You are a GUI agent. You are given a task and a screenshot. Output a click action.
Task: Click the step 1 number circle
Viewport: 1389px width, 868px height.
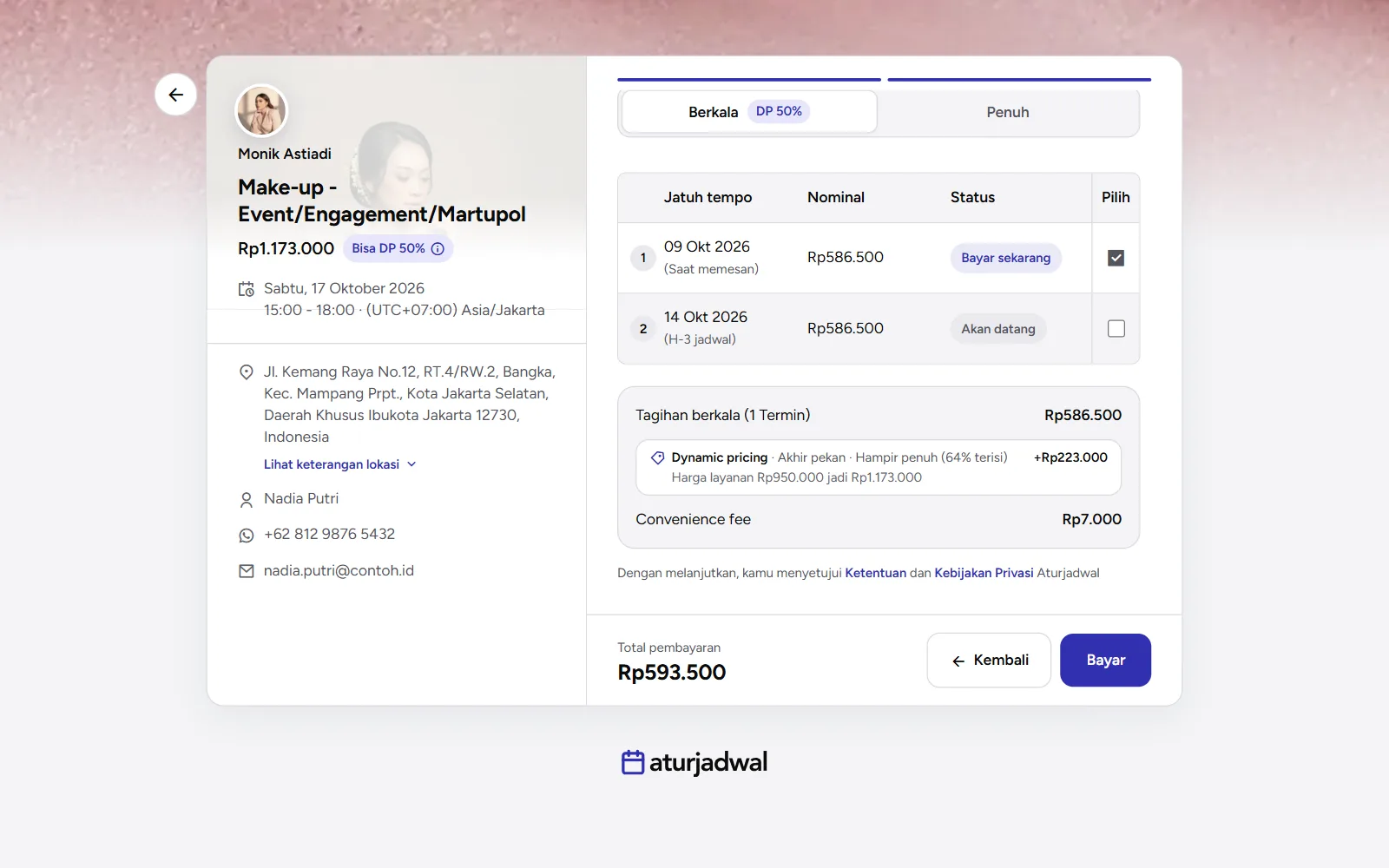642,258
